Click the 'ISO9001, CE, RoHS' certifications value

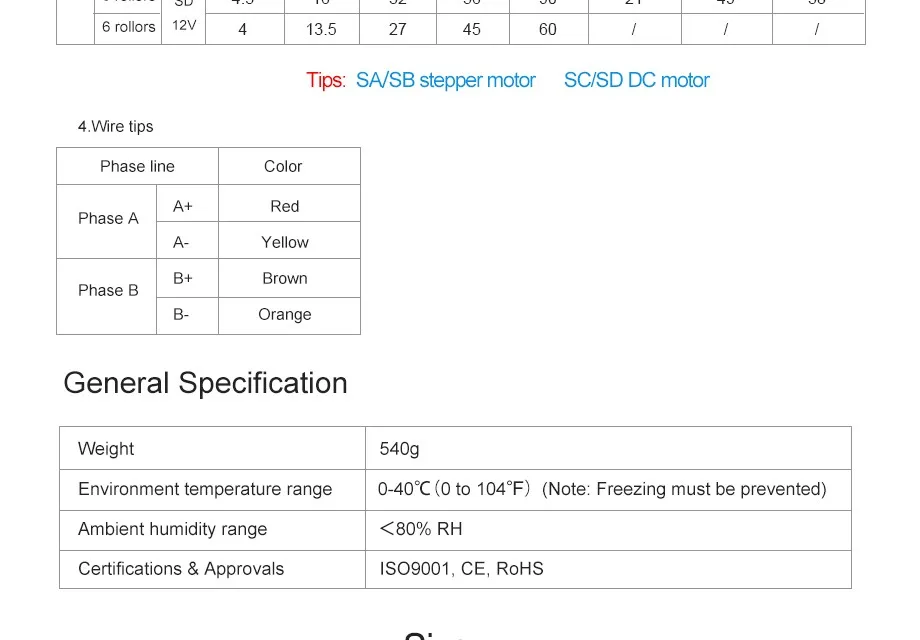tap(461, 569)
